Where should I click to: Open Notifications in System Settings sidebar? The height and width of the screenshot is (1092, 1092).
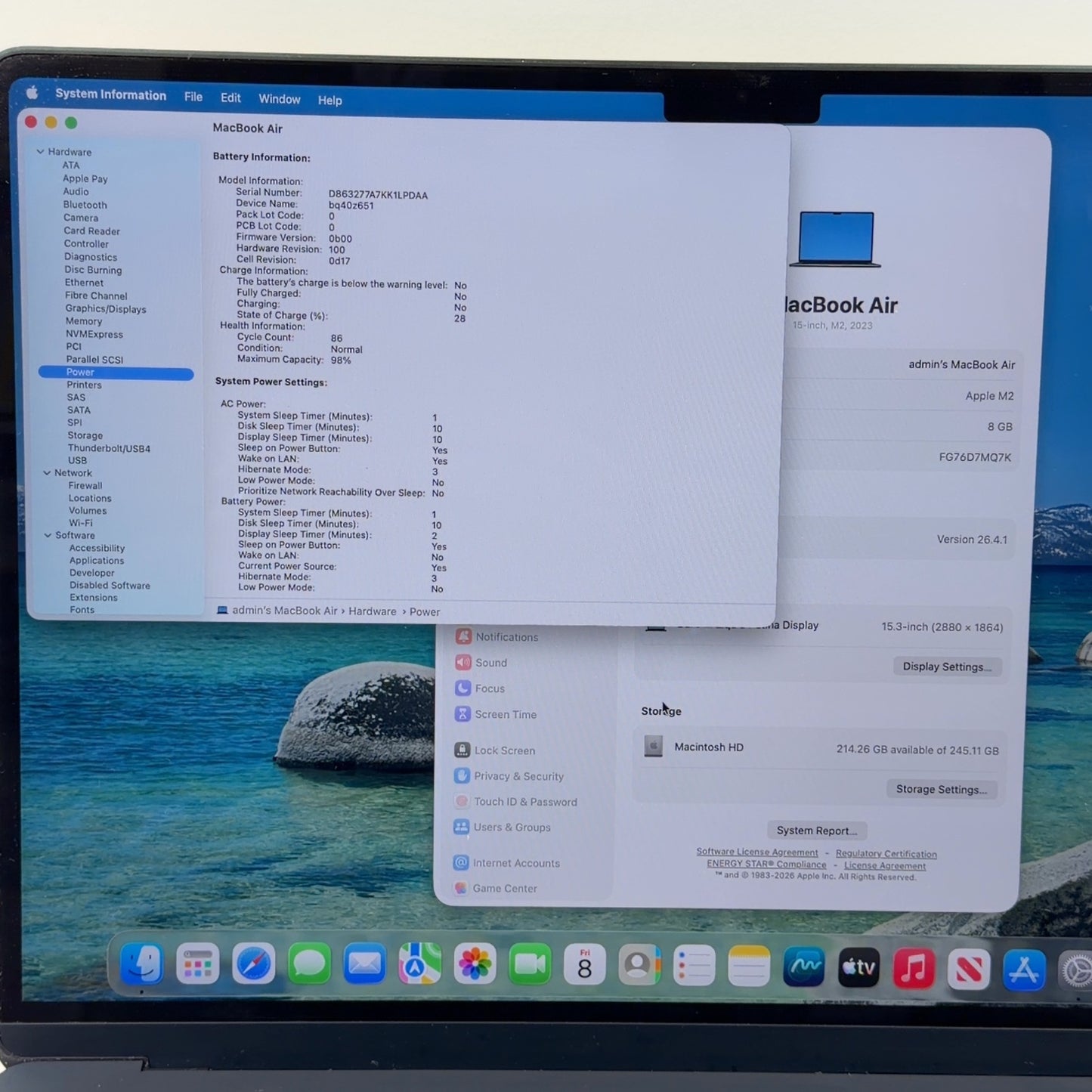[497, 637]
